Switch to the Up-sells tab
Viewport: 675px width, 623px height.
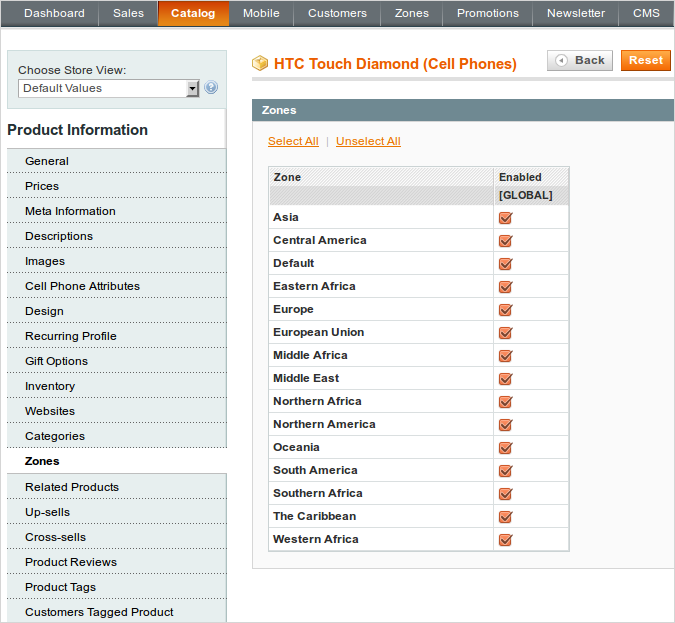(117, 512)
